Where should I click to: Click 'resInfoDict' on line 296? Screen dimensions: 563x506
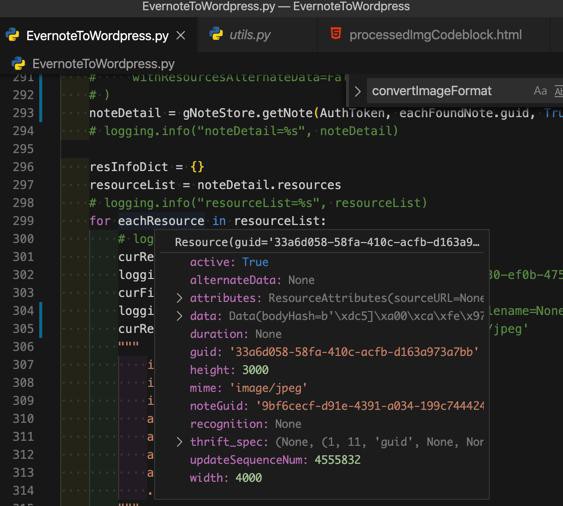pos(129,167)
